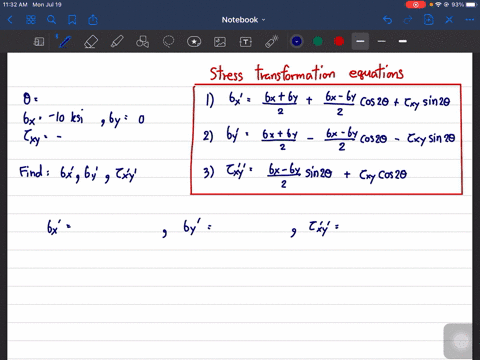480x360 pixels.
Task: Select the Image insert tool
Action: click(x=220, y=42)
